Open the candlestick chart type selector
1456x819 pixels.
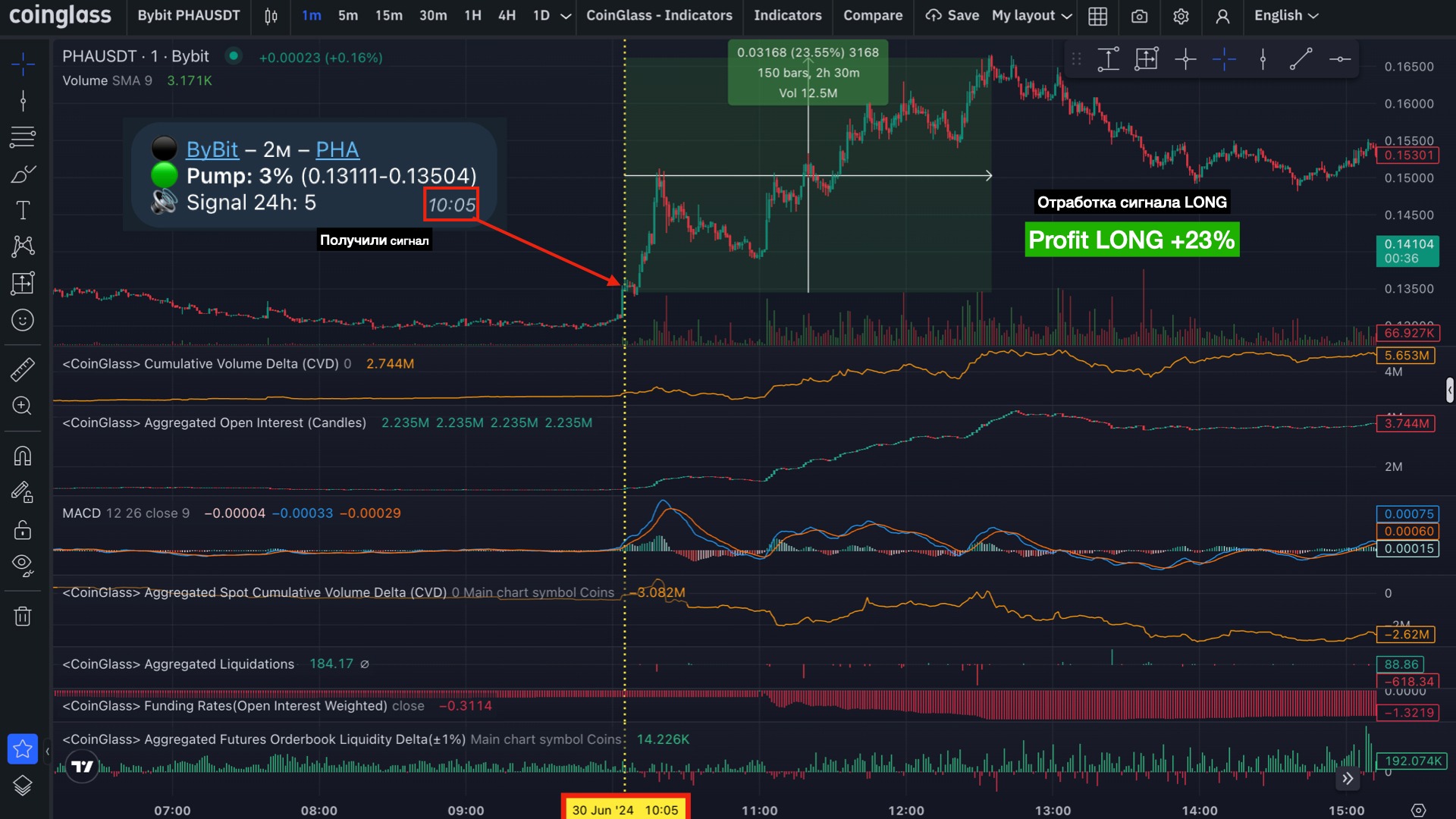click(x=271, y=16)
